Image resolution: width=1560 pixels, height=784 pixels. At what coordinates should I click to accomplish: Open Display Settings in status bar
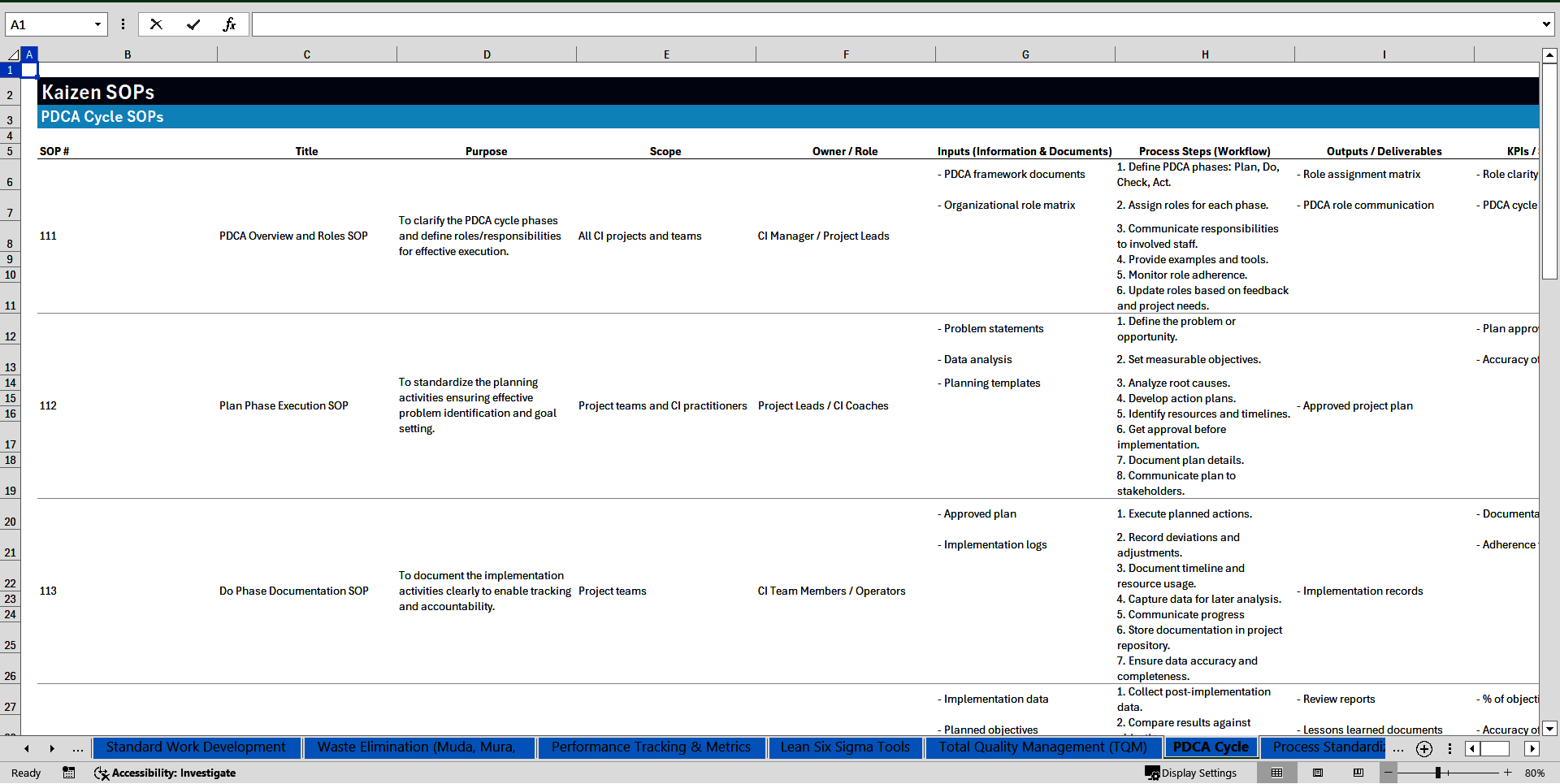[x=1191, y=773]
